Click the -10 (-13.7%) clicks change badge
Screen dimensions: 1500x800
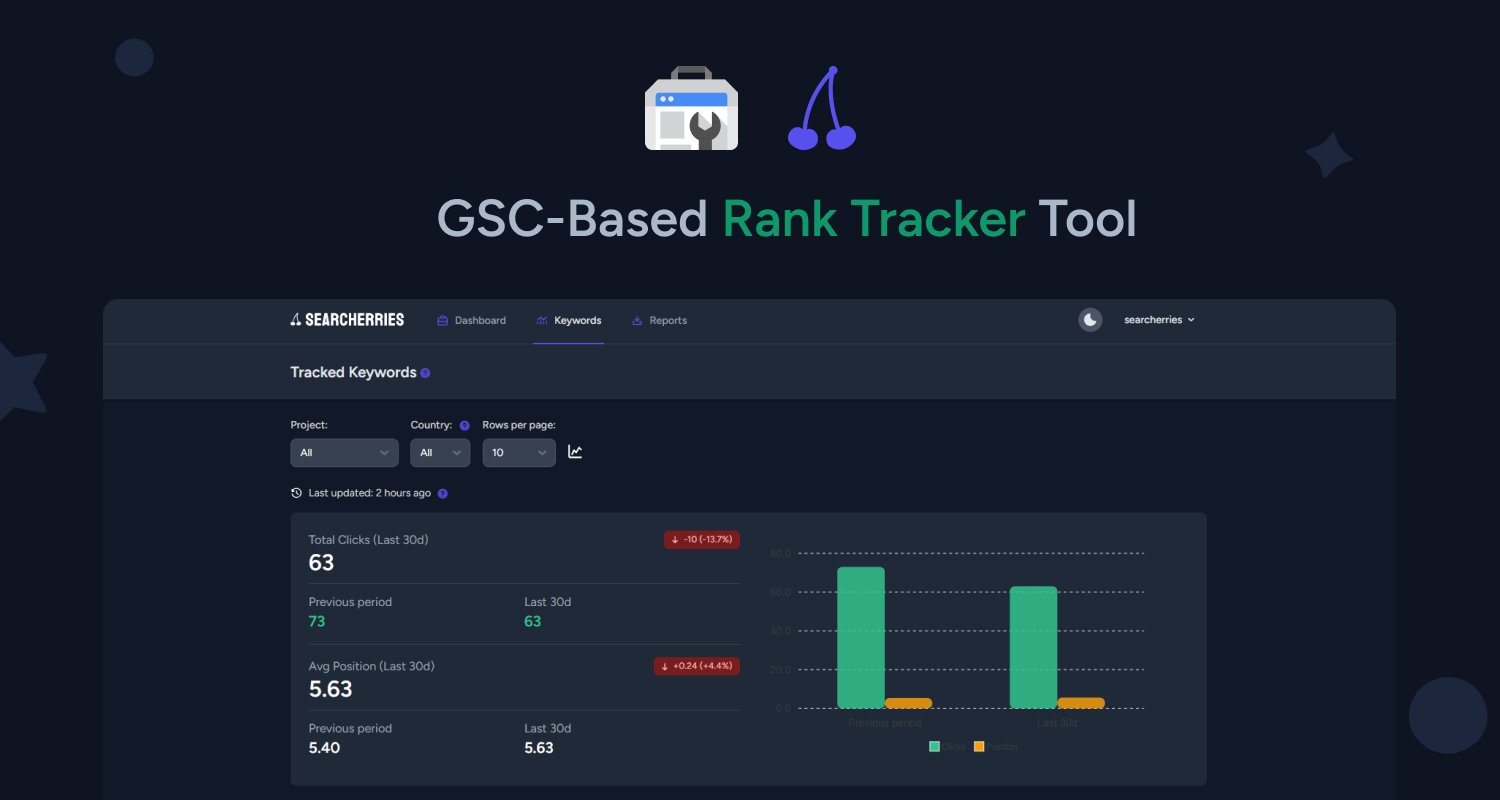(702, 539)
